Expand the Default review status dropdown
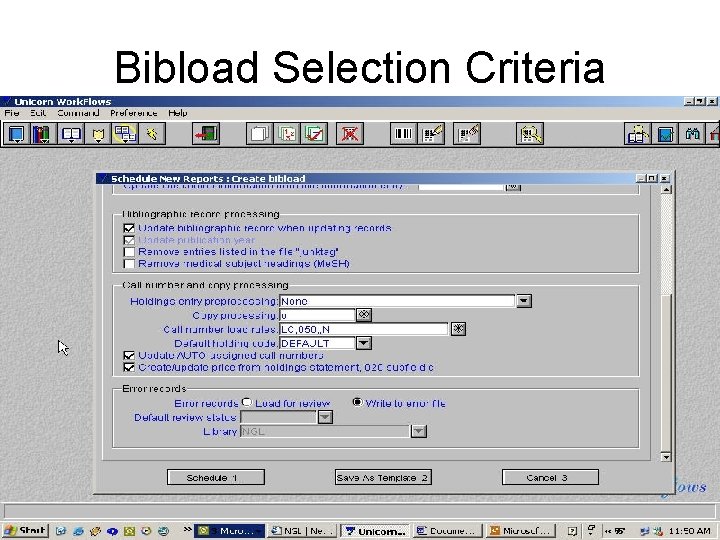Screen dimensions: 720x540 click(325, 417)
